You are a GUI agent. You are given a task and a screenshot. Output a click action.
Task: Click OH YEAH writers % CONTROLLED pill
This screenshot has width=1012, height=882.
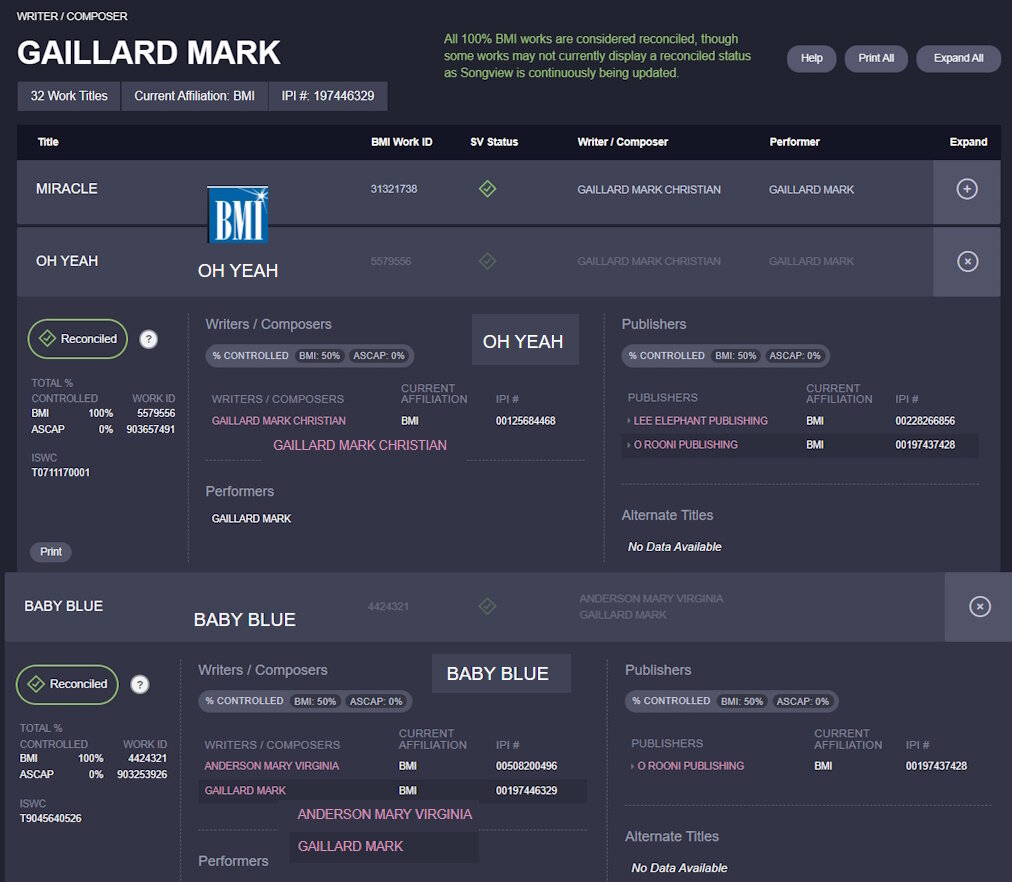(x=310, y=356)
